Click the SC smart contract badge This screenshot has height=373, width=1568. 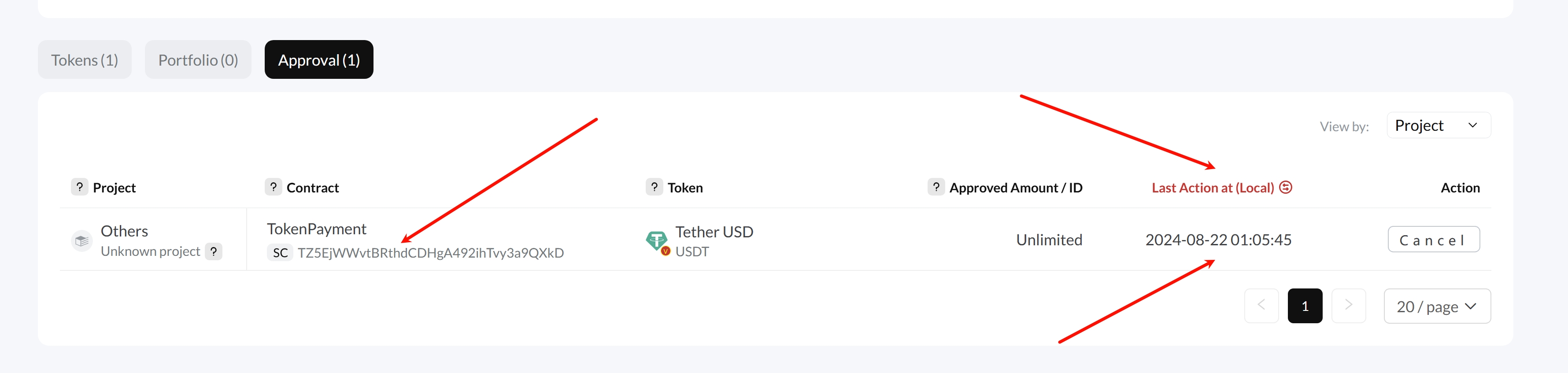(x=280, y=252)
